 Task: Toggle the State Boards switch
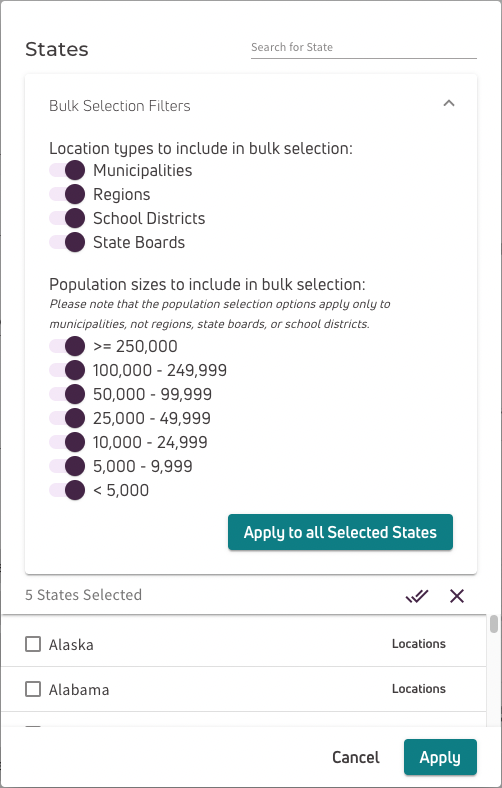[x=67, y=242]
